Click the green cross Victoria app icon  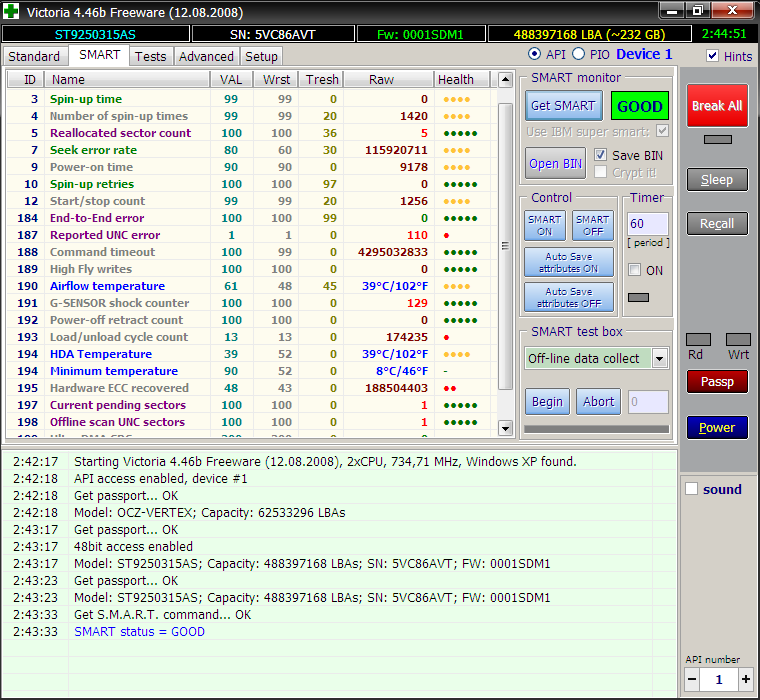pyautogui.click(x=11, y=11)
